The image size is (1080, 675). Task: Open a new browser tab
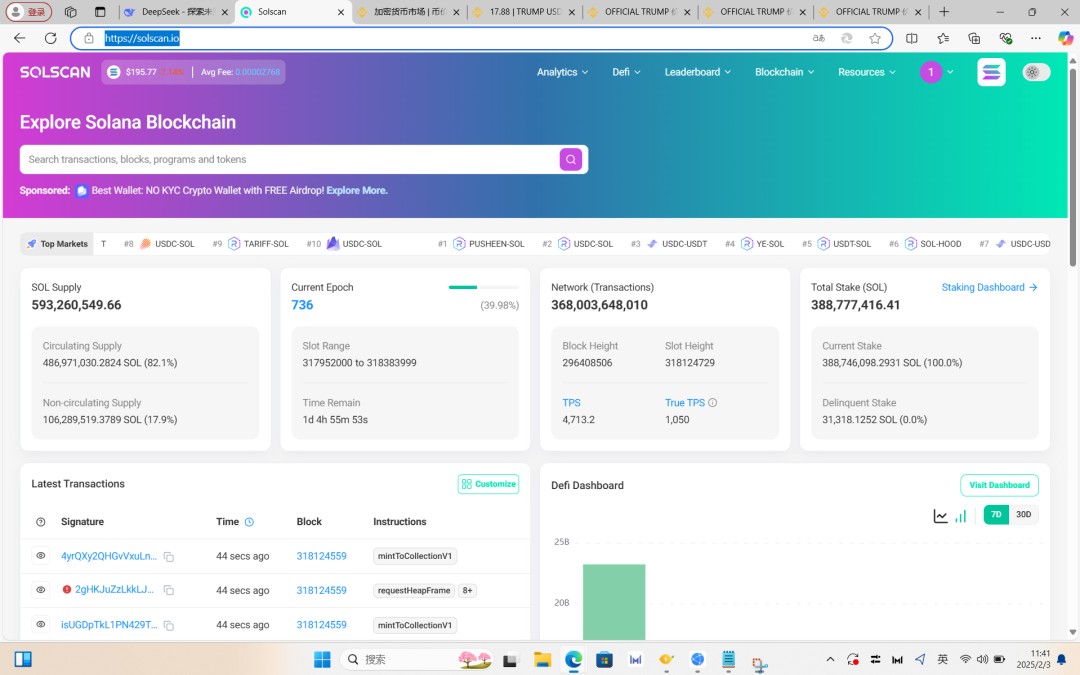tap(944, 12)
